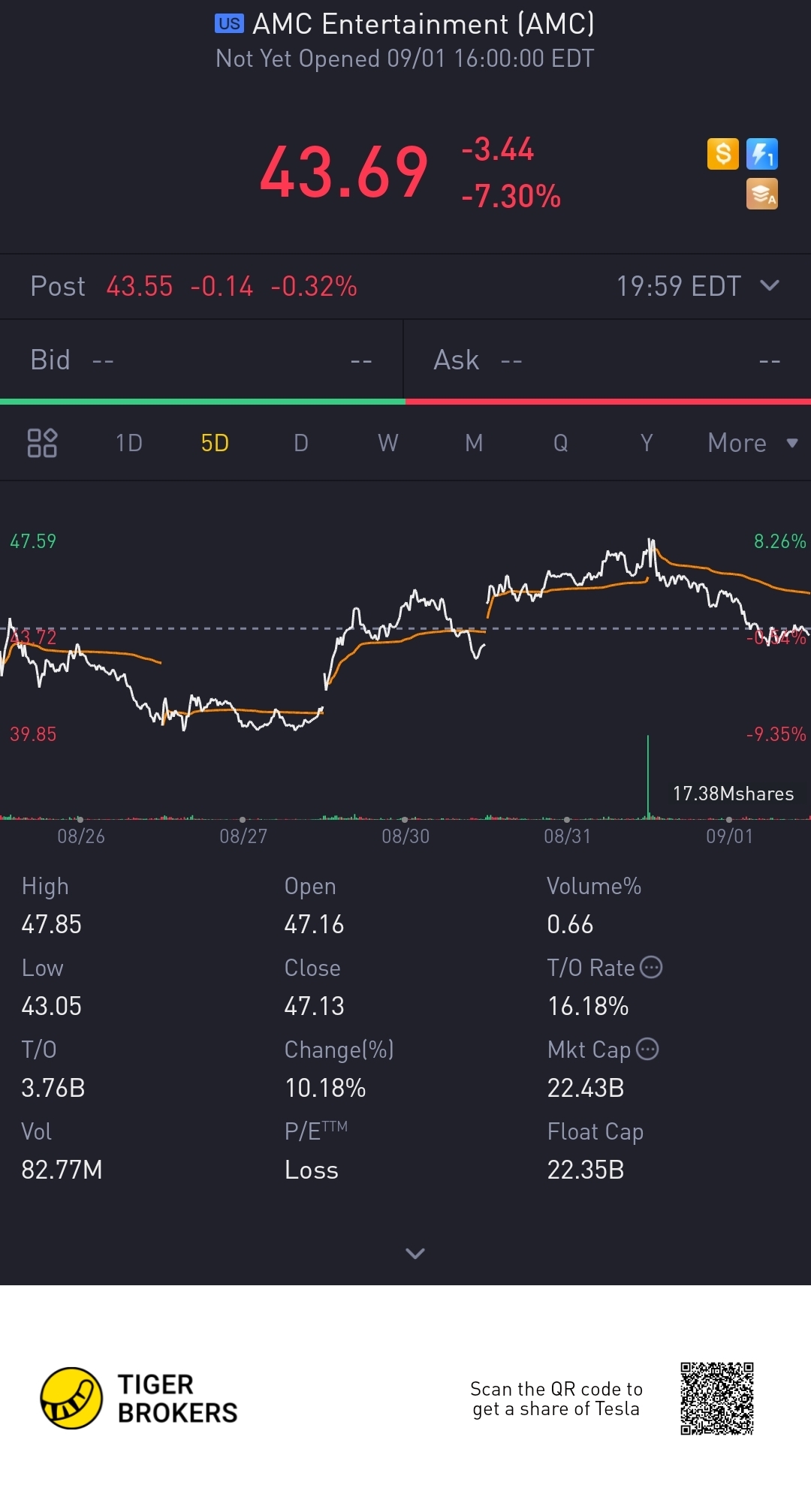Image resolution: width=811 pixels, height=1512 pixels.
Task: Tap the 08/30 date marker
Action: coord(405,836)
